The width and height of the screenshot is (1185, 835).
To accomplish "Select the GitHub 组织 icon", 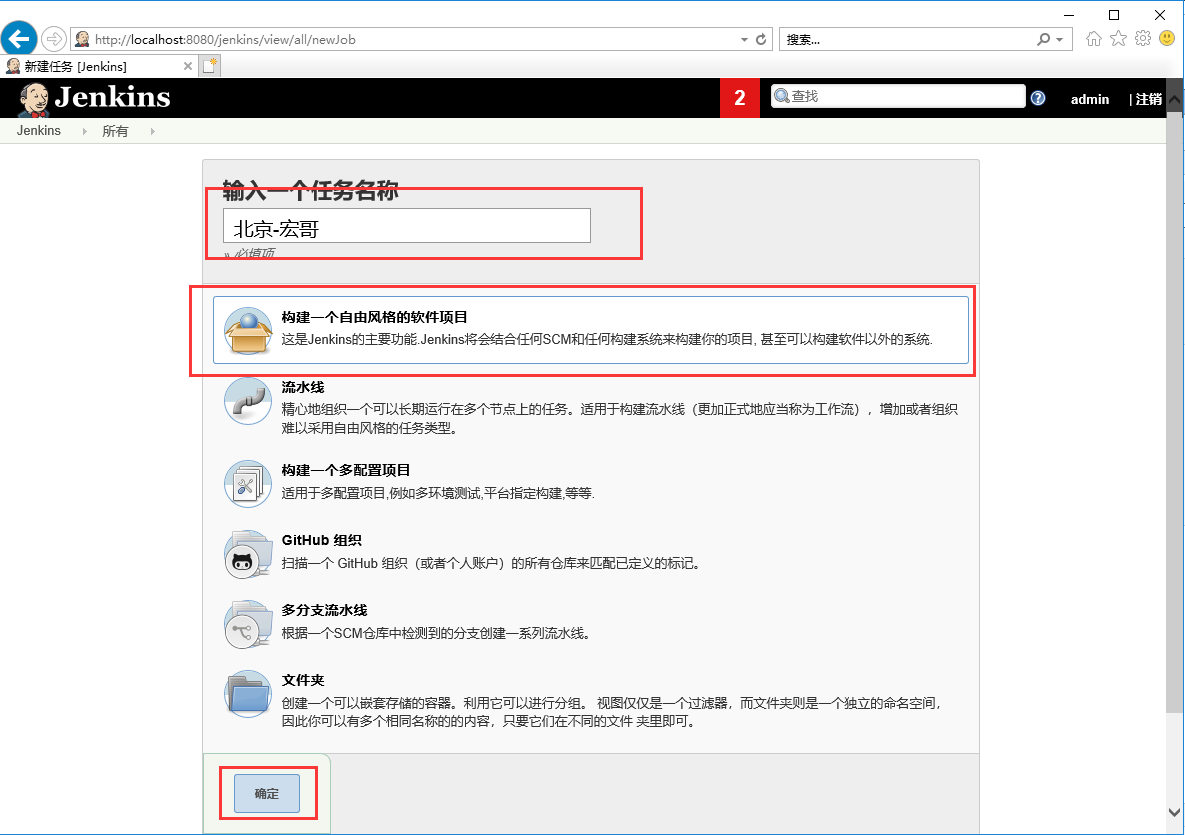I will pyautogui.click(x=248, y=554).
